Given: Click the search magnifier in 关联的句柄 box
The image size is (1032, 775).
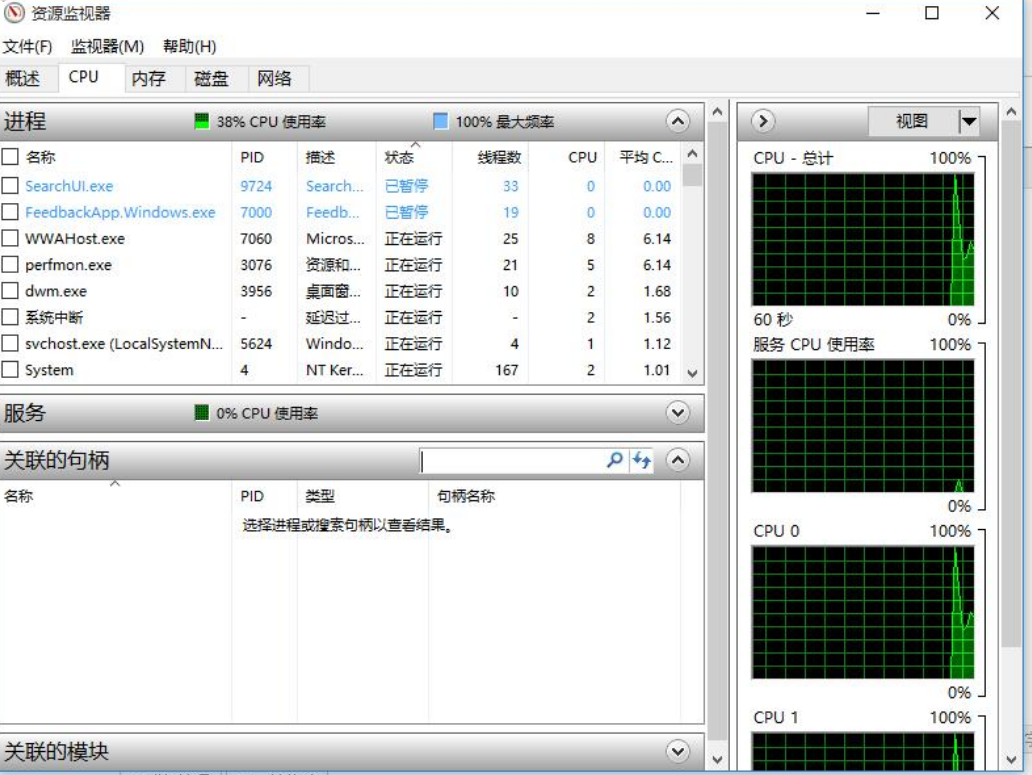Looking at the screenshot, I should [x=615, y=460].
